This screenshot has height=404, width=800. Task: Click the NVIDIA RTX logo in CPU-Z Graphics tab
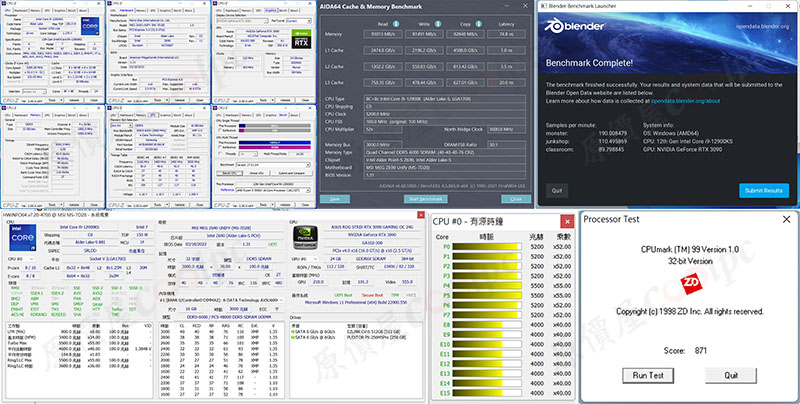(302, 39)
